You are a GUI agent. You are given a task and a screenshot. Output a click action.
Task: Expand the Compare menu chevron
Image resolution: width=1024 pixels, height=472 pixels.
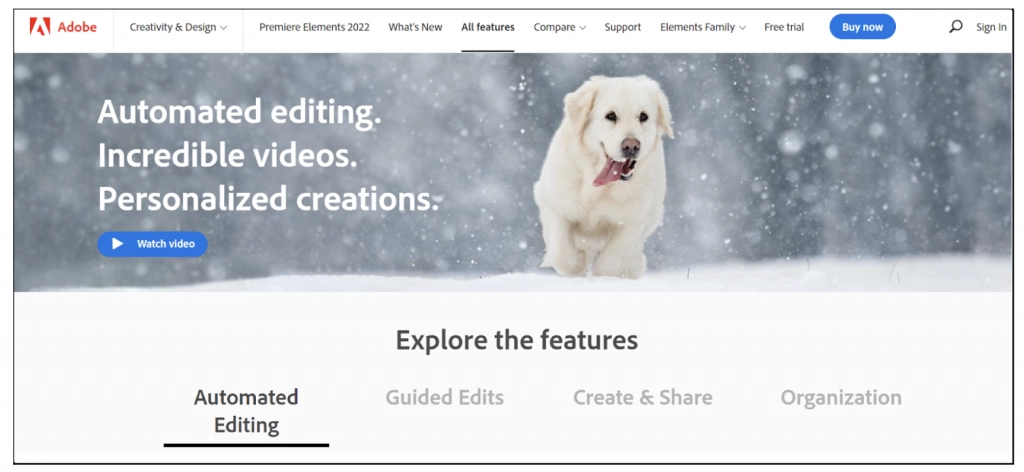point(583,28)
